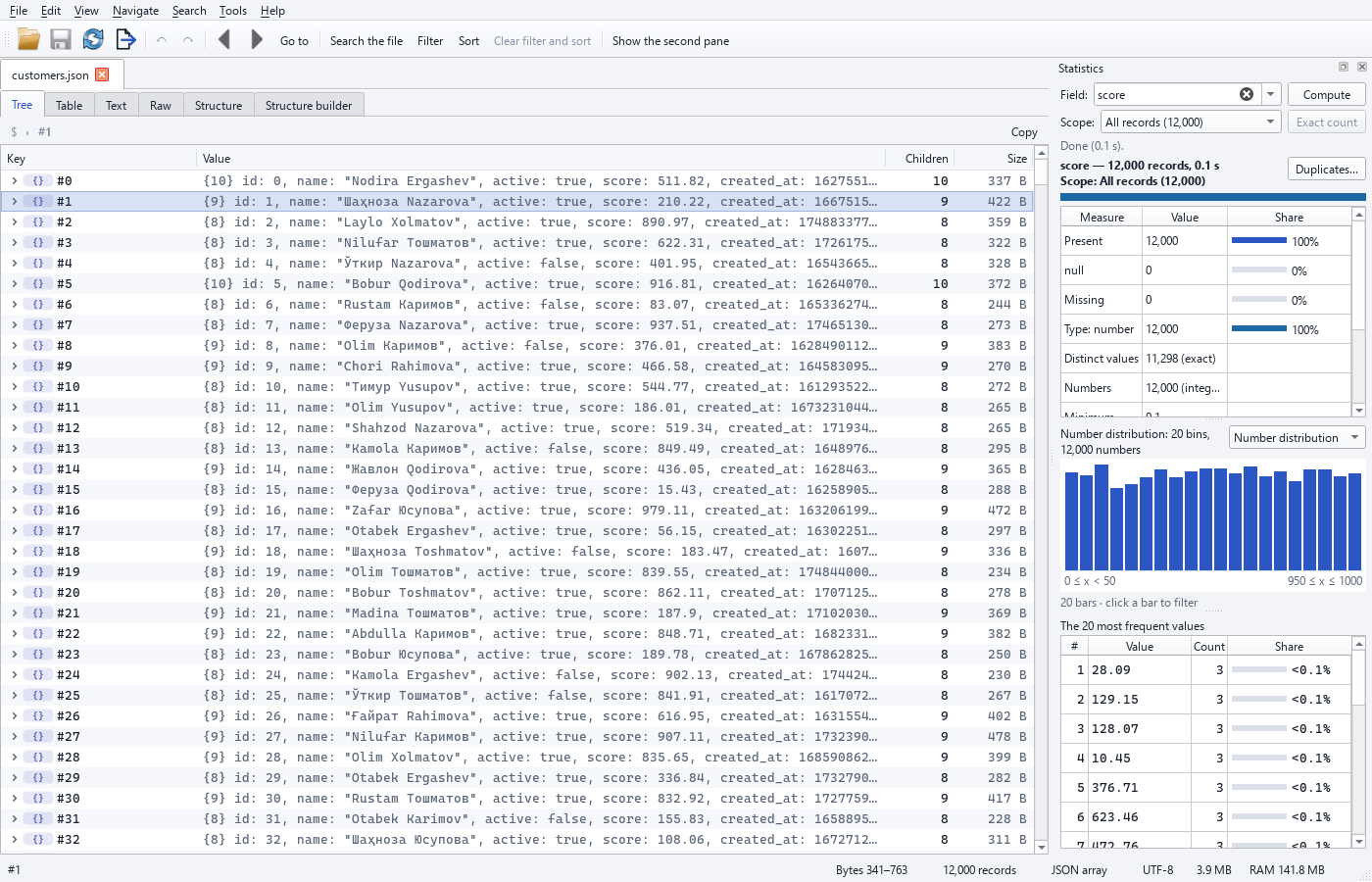Image resolution: width=1372 pixels, height=882 pixels.
Task: Click the object icon of row #5
Action: click(x=38, y=283)
